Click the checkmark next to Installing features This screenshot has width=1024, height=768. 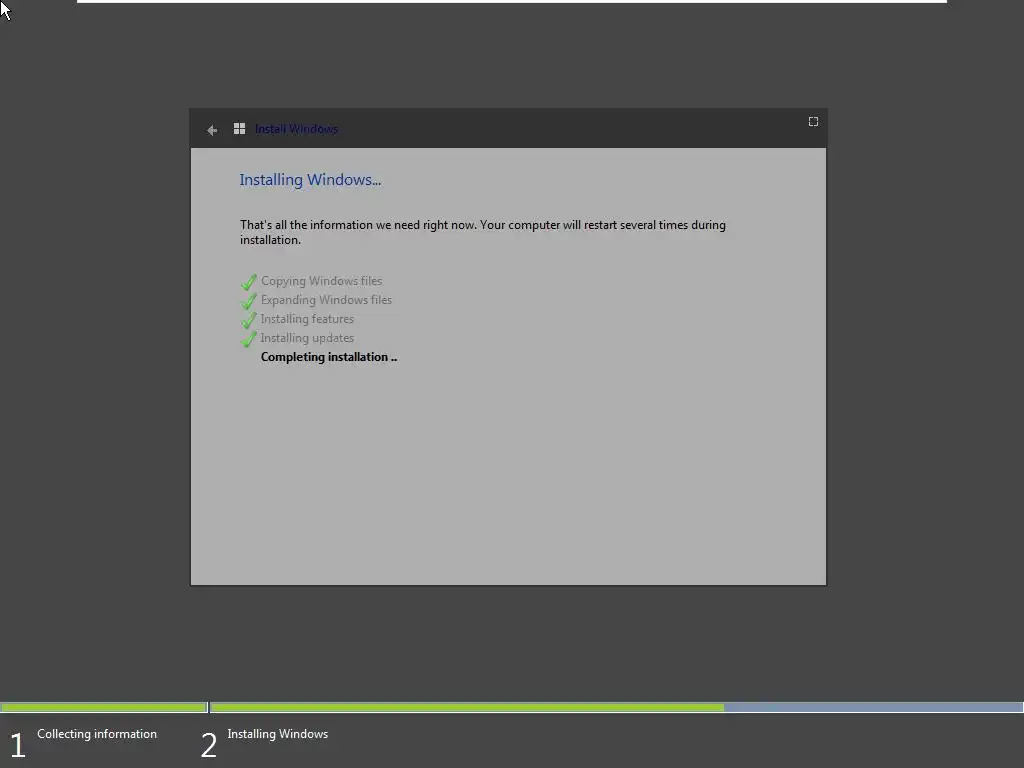(x=249, y=320)
